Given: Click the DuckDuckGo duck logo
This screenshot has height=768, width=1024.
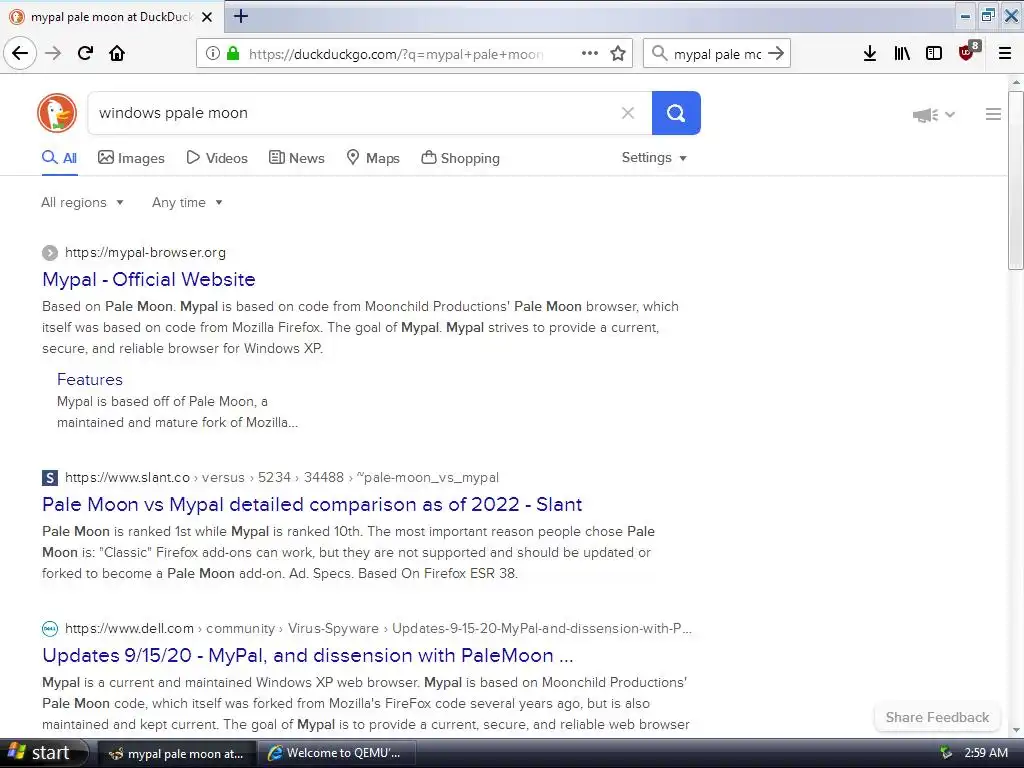Looking at the screenshot, I should pos(57,113).
